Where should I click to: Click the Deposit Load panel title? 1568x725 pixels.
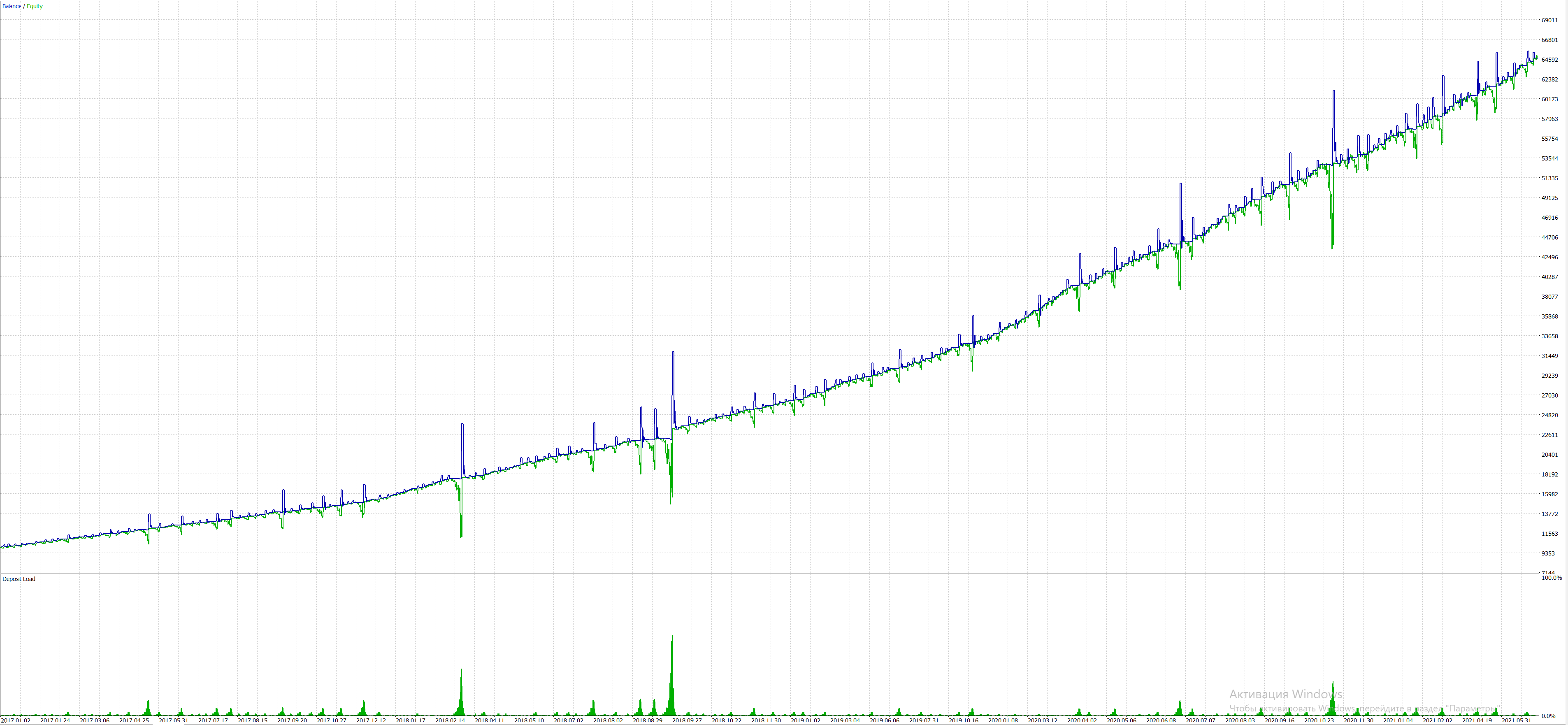pos(19,579)
